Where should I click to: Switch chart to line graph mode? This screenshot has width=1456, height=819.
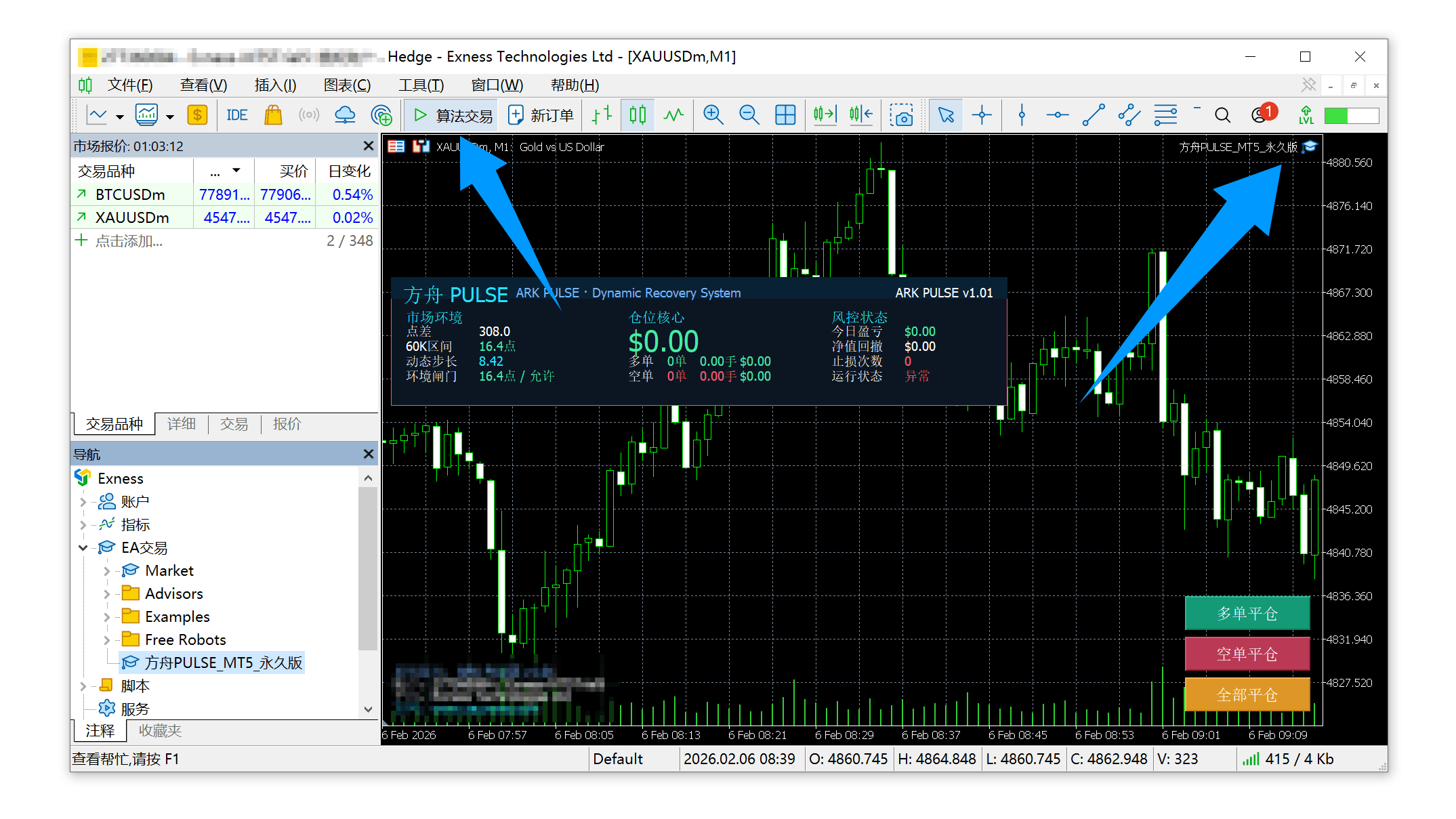click(673, 115)
